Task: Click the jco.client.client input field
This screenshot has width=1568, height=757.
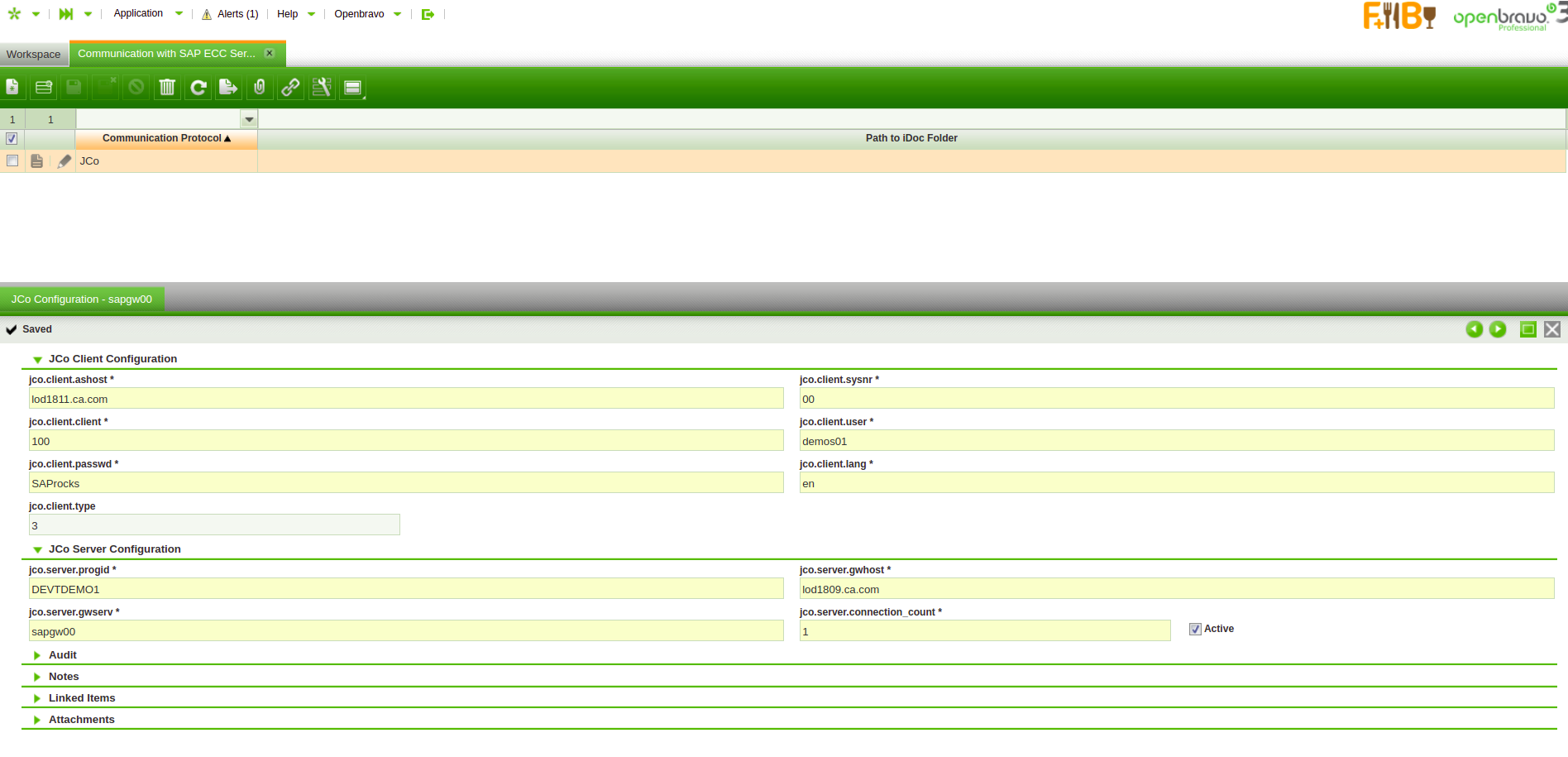Action: click(x=406, y=441)
